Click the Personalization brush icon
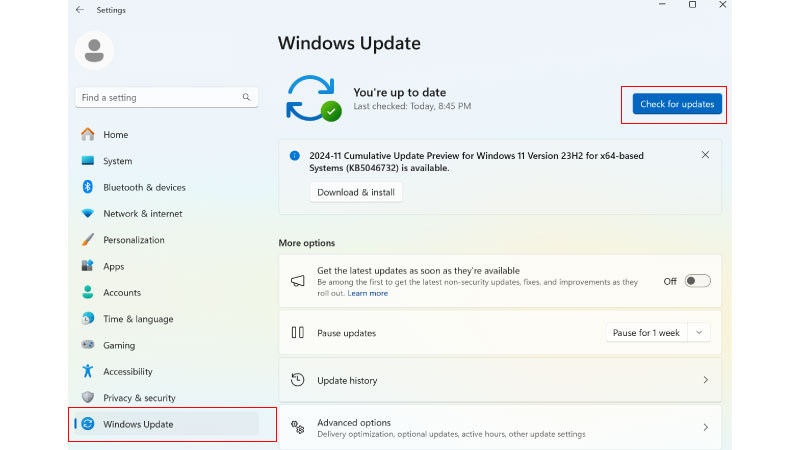 (x=88, y=239)
